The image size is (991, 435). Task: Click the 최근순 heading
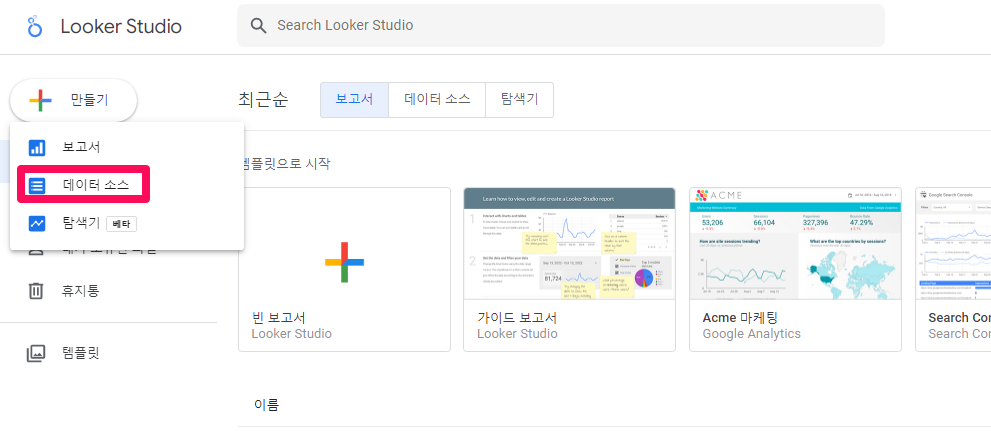[264, 100]
